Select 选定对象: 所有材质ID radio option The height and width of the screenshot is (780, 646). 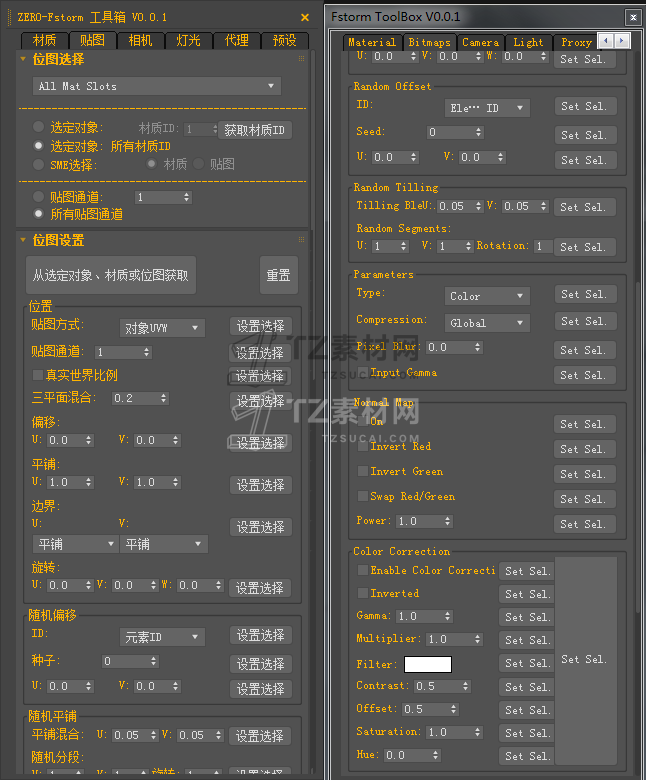click(38, 146)
